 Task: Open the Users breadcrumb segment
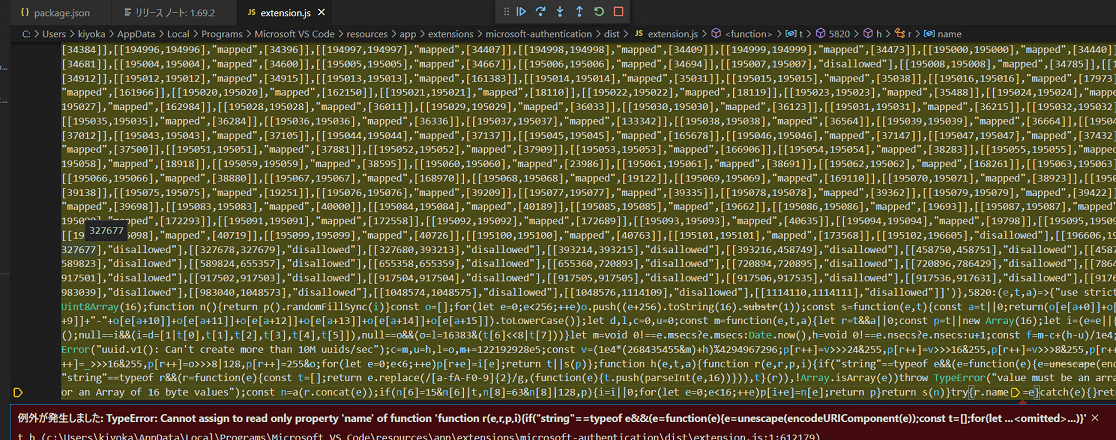tap(53, 33)
